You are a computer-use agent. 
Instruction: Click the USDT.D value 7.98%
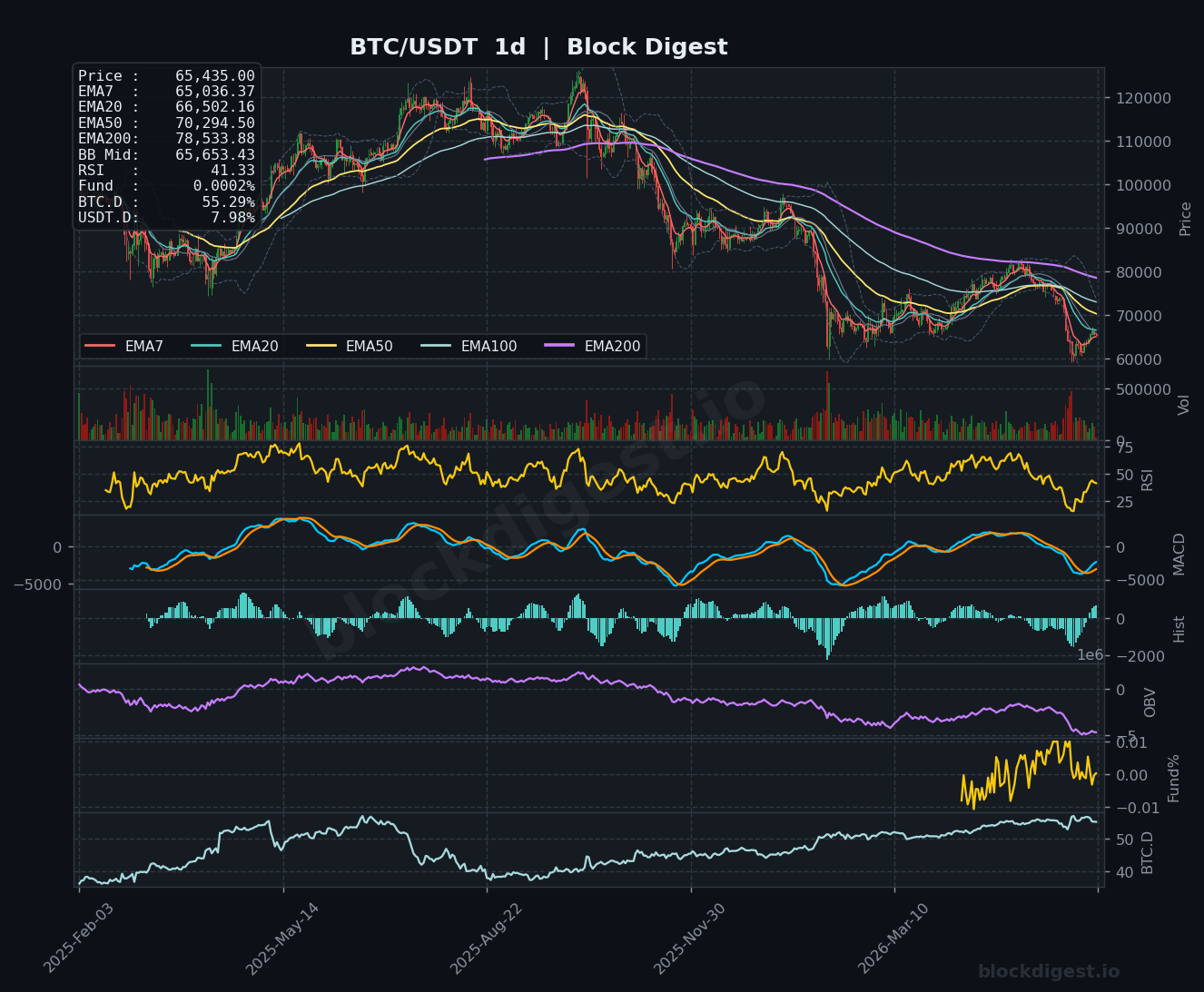(x=232, y=218)
